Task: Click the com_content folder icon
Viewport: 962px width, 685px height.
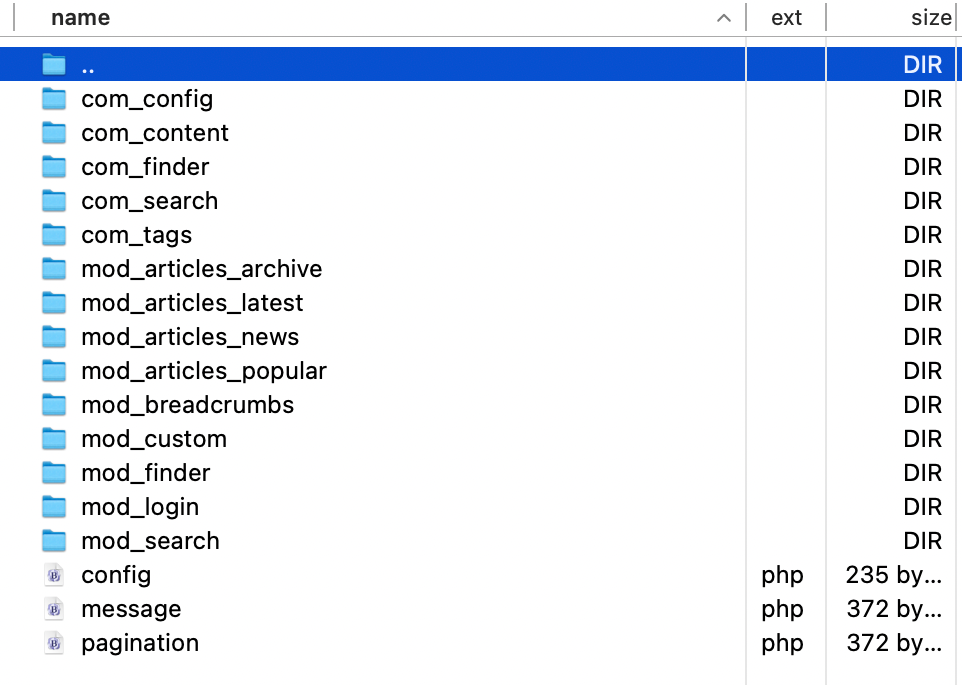Action: 54,133
